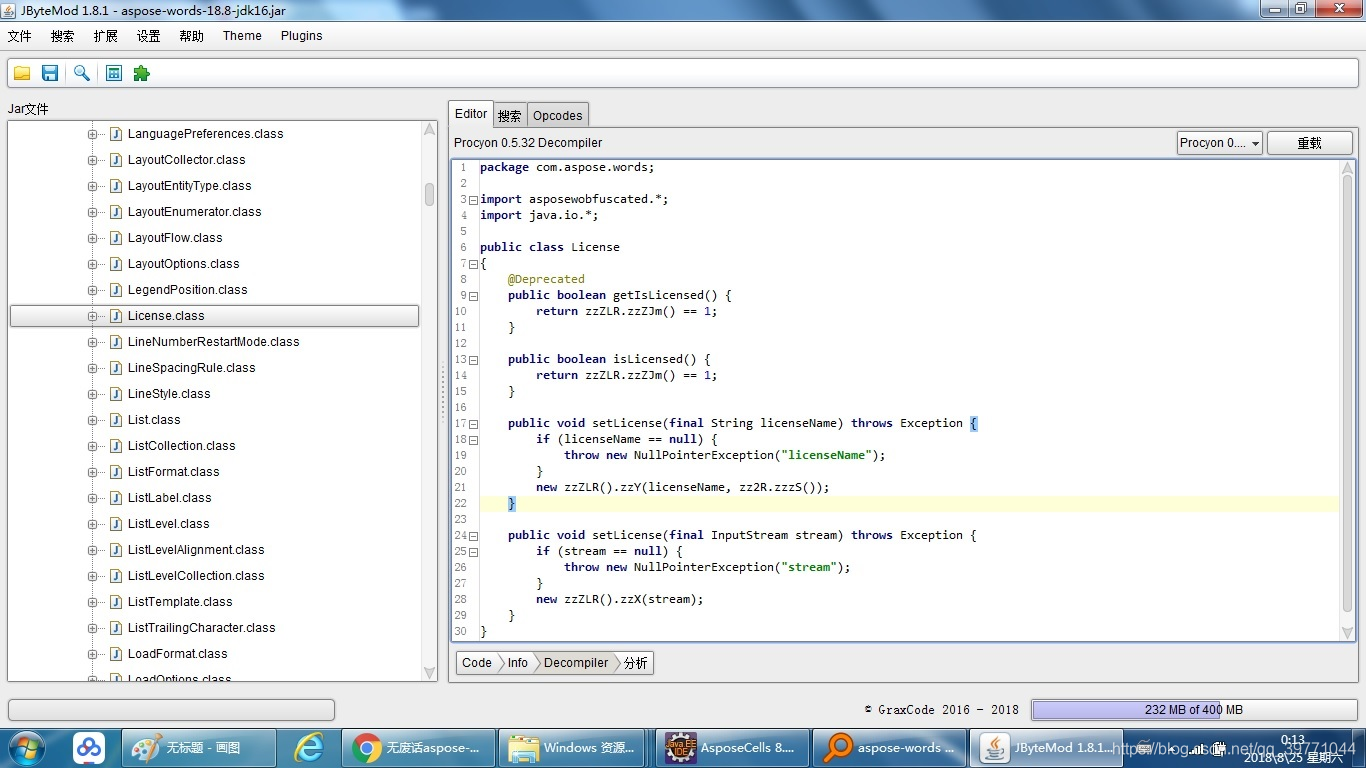Select ListLevelAlignment.class in tree

[x=196, y=550]
